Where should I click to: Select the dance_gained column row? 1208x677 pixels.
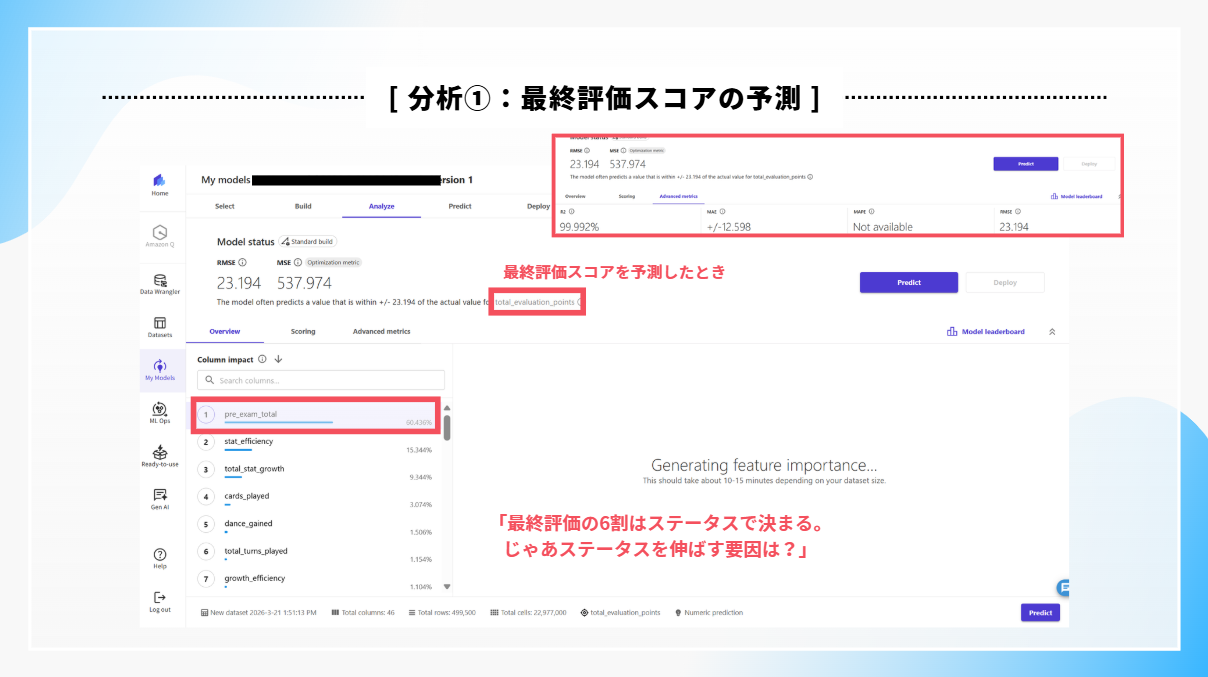[315, 524]
